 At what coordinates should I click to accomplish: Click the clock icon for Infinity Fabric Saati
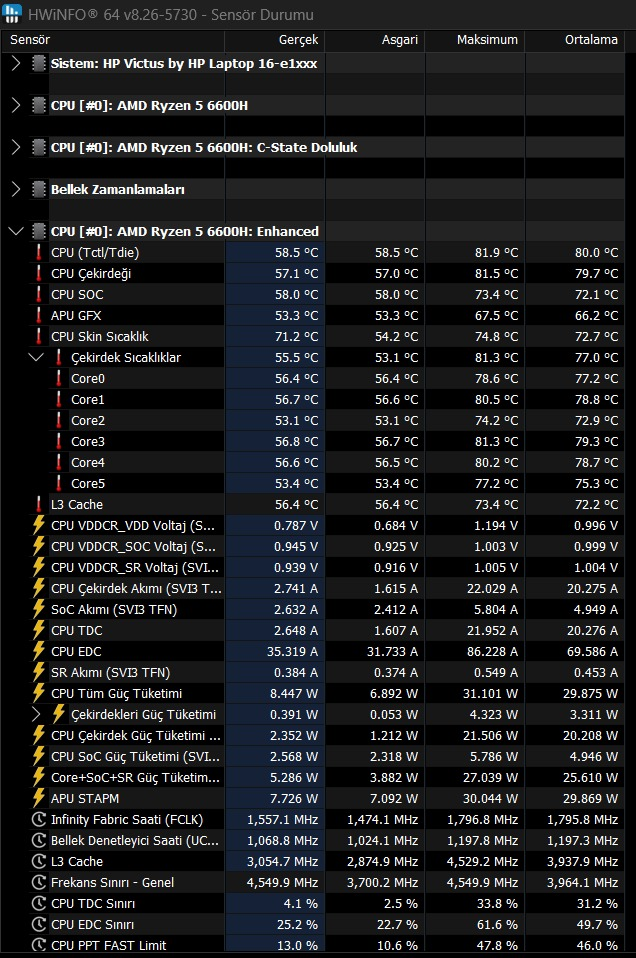coord(38,819)
